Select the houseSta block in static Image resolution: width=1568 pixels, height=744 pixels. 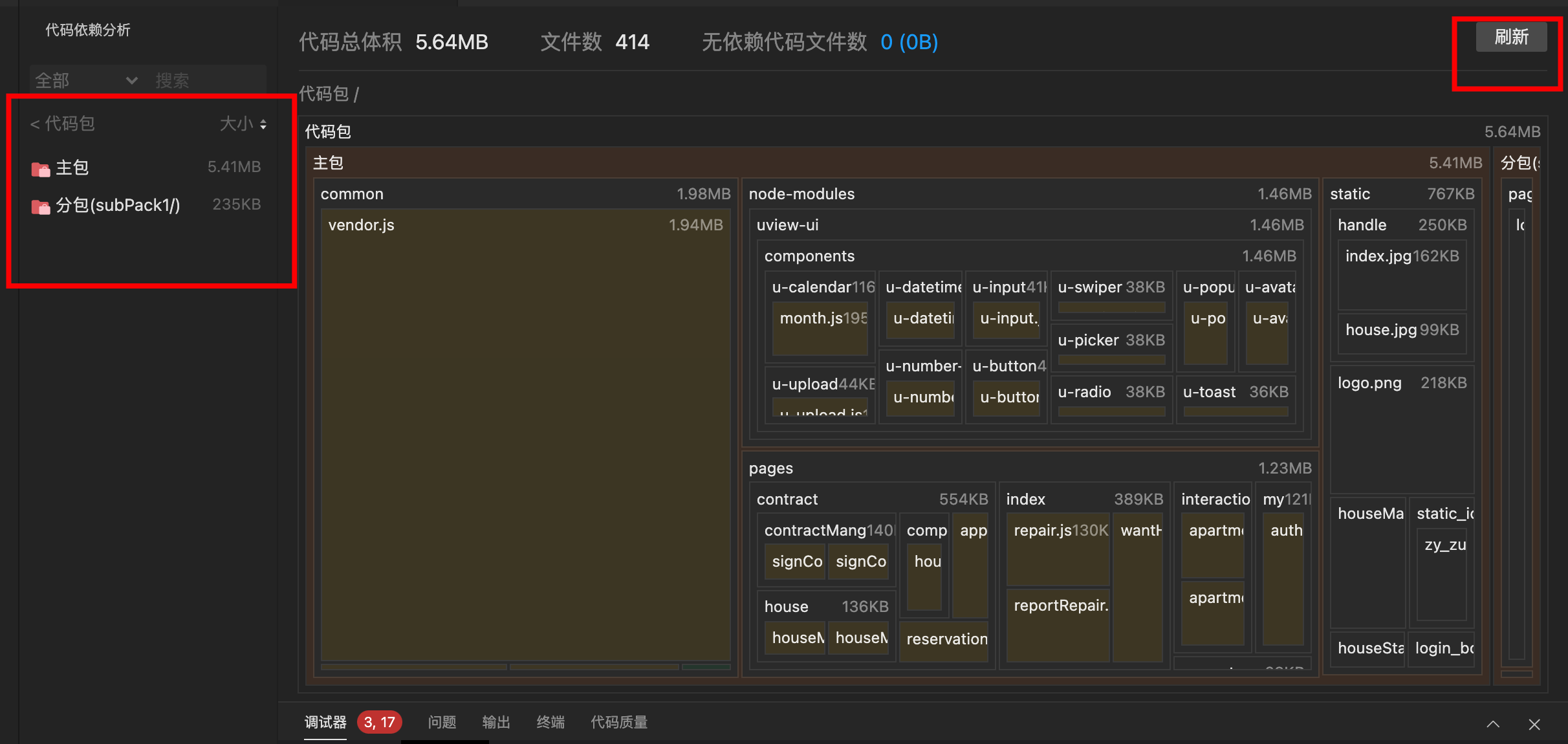coord(1367,648)
